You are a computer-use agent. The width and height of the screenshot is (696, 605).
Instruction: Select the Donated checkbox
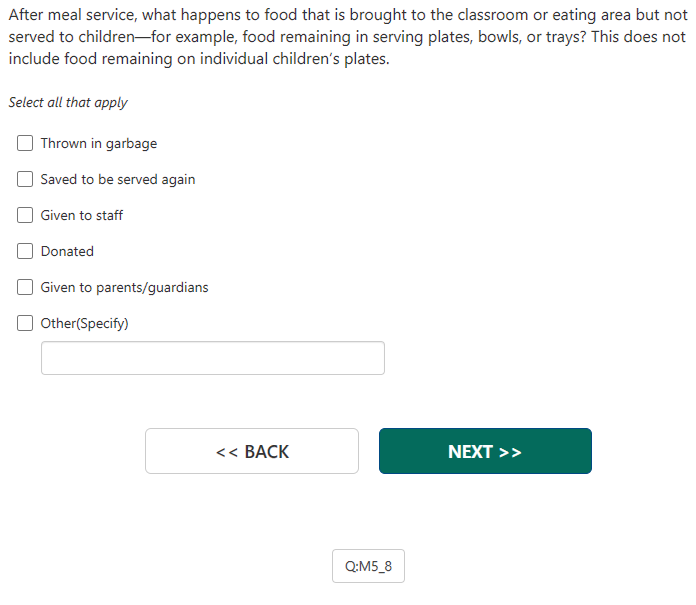(x=26, y=251)
